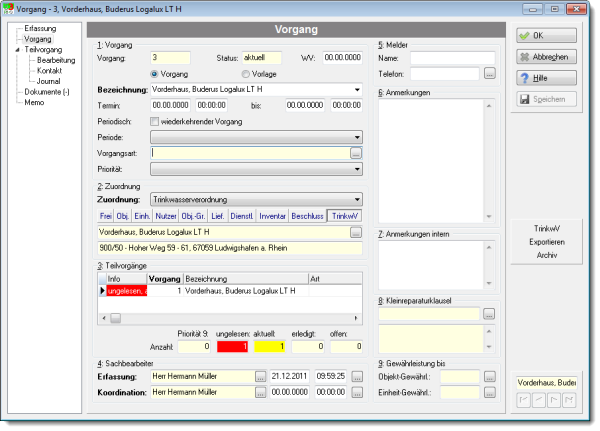Open the Kleinreparaturklausel ellipsis button

(x=489, y=314)
